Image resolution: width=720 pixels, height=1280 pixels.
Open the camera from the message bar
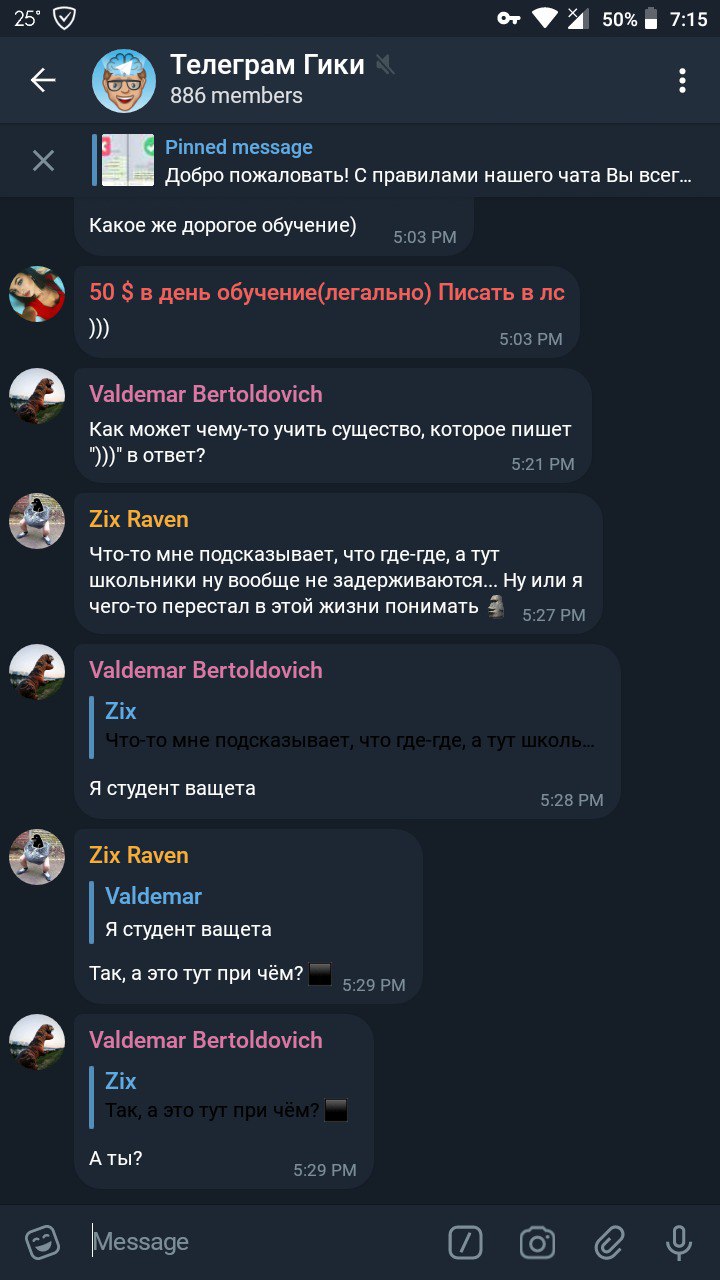(537, 1242)
